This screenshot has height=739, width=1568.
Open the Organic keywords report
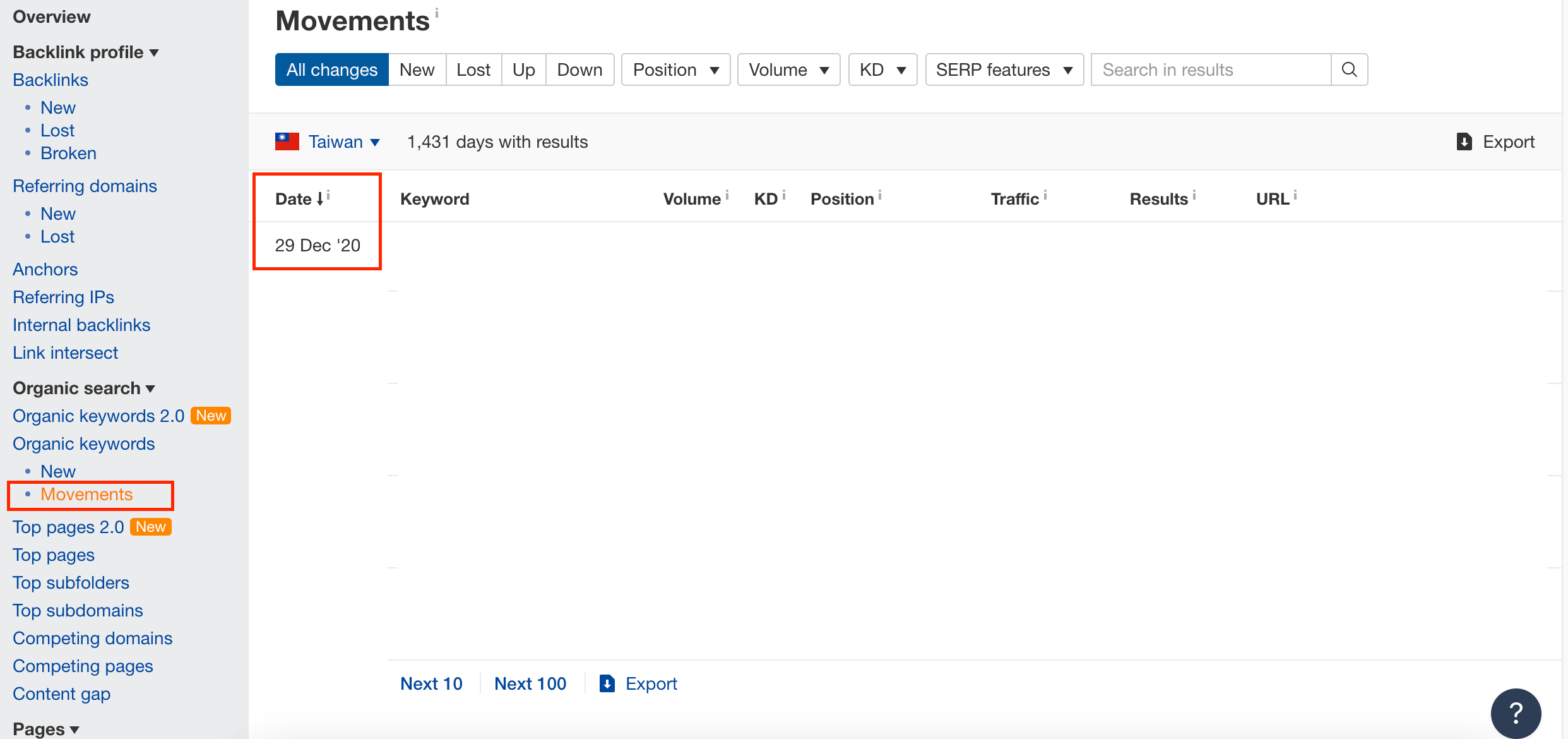tap(83, 443)
